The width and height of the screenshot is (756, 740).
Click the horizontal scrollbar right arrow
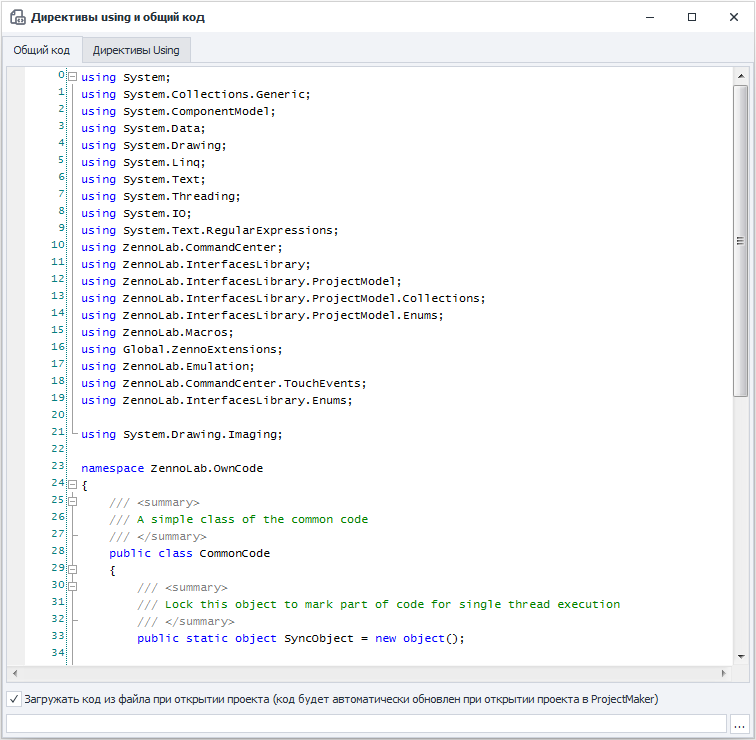[724, 672]
